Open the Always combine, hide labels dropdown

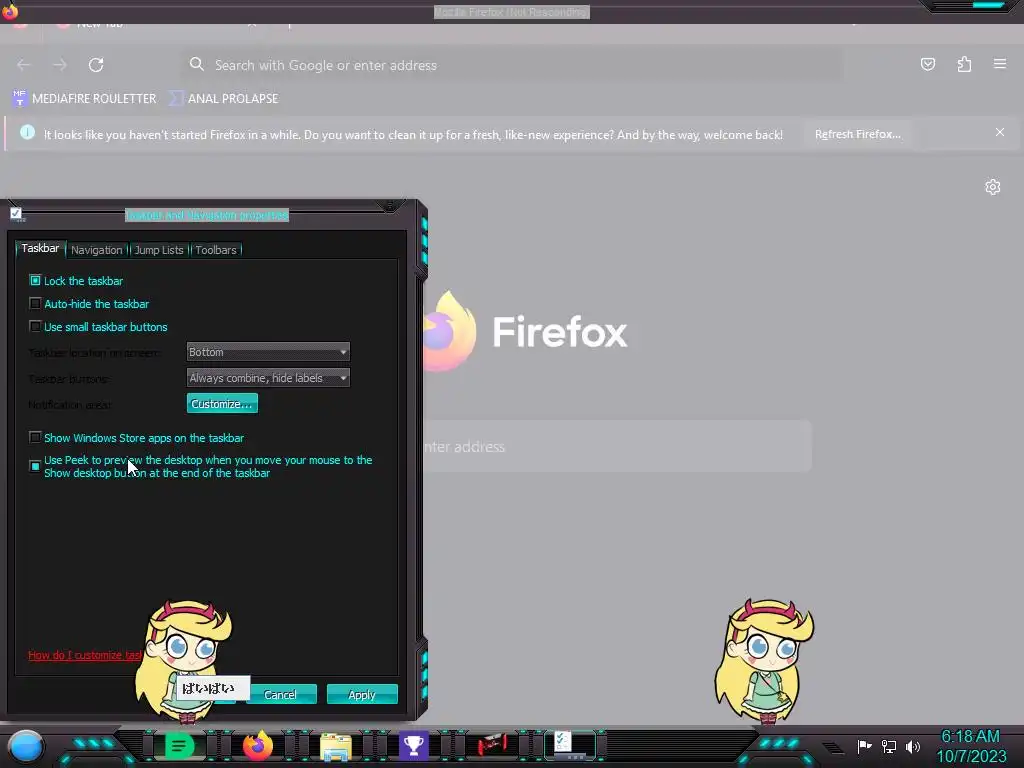[268, 378]
